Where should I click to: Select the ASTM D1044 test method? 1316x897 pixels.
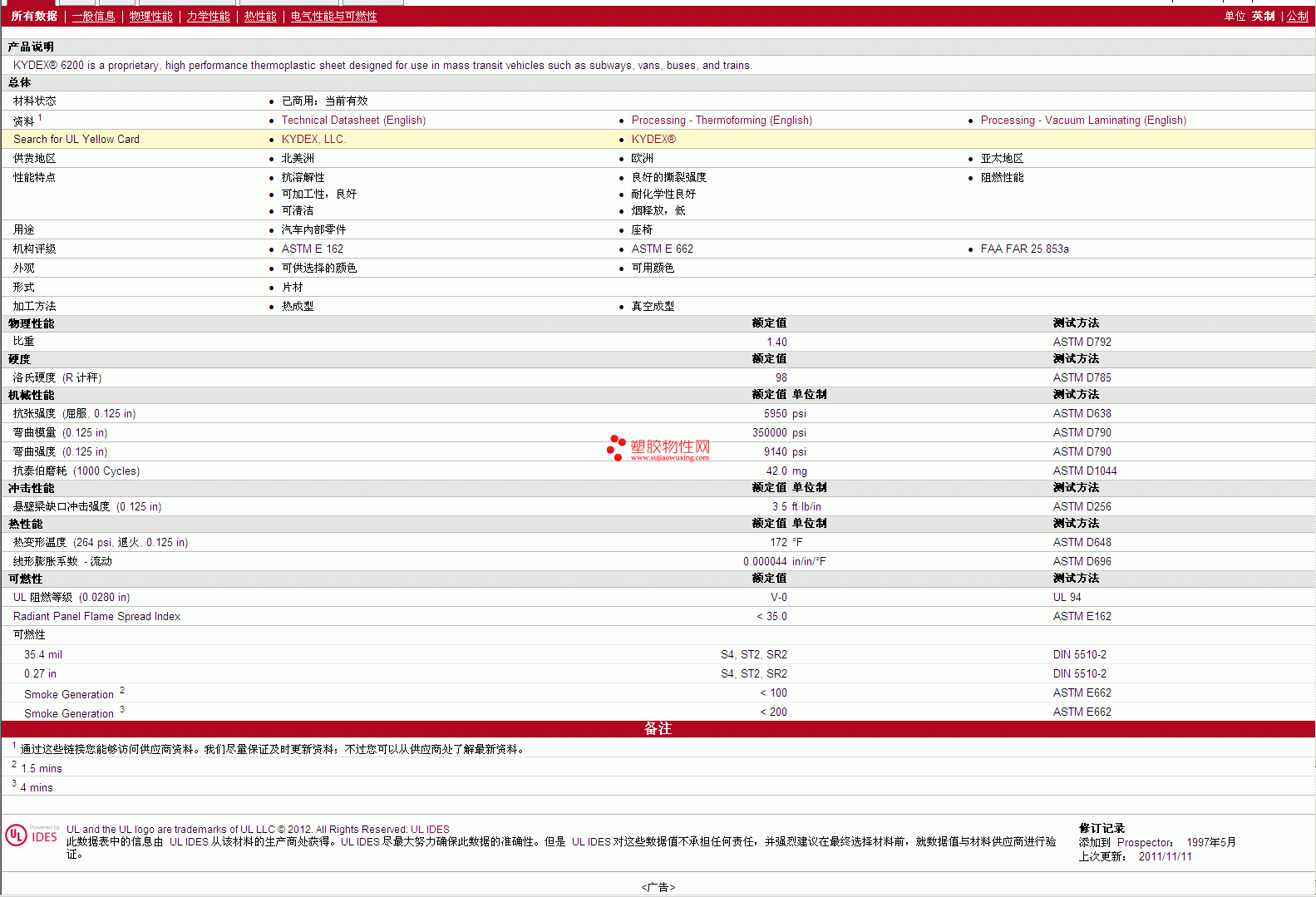[x=1085, y=471]
